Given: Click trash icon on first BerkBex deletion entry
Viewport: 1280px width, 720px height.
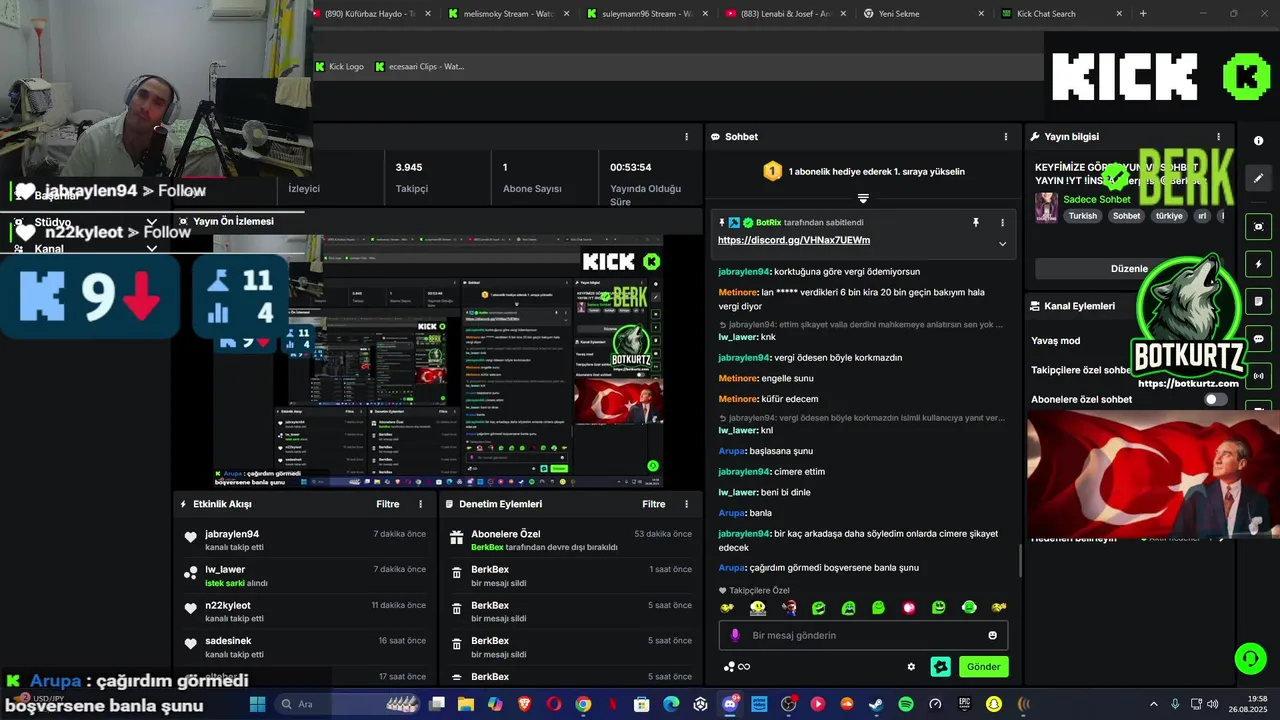Looking at the screenshot, I should pyautogui.click(x=456, y=574).
